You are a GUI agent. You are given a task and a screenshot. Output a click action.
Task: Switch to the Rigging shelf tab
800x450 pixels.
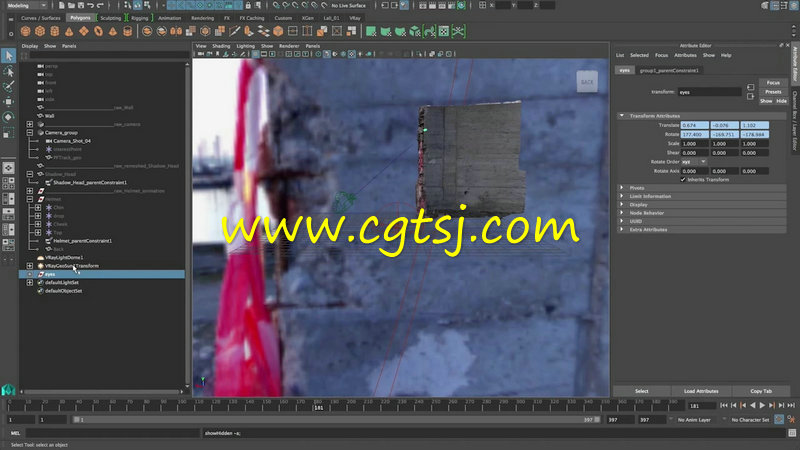click(139, 18)
